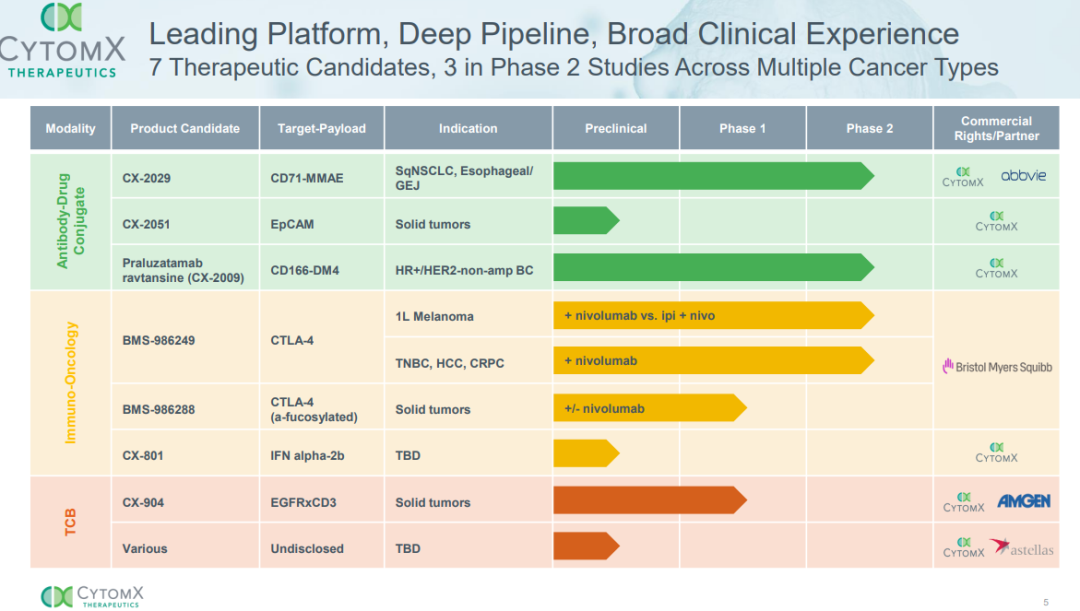Click the Astellas logo in bottom row
This screenshot has height=611, width=1080.
tap(1021, 548)
